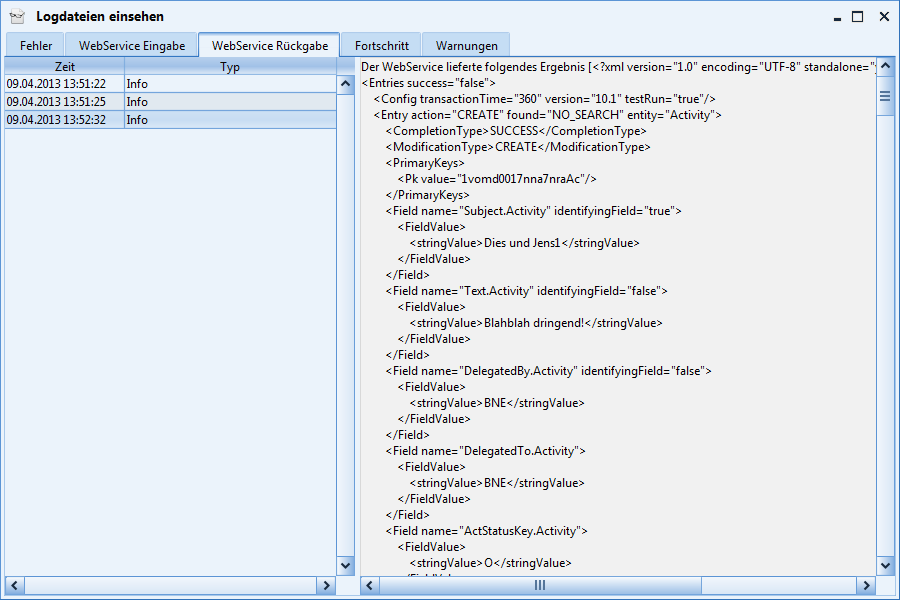Screen dimensions: 900x600
Task: Click the XML pane's horizontal scrollbar thumb
Action: [x=540, y=585]
